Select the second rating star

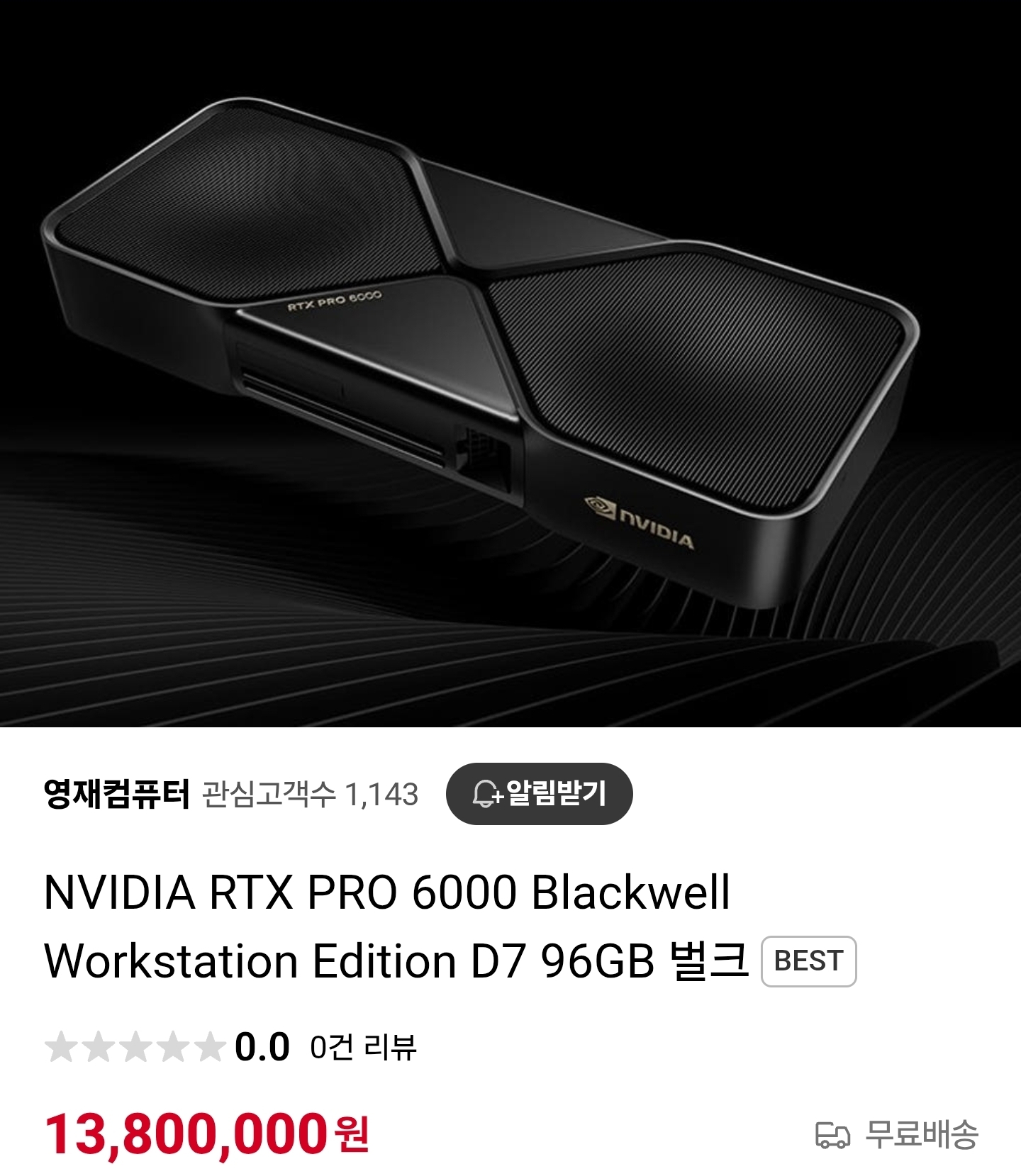[x=99, y=1047]
